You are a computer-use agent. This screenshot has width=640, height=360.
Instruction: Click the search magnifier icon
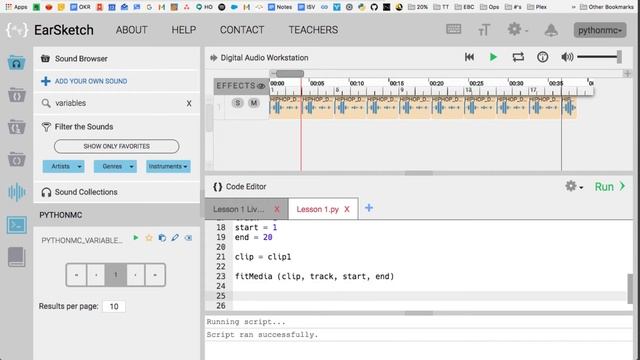(46, 103)
